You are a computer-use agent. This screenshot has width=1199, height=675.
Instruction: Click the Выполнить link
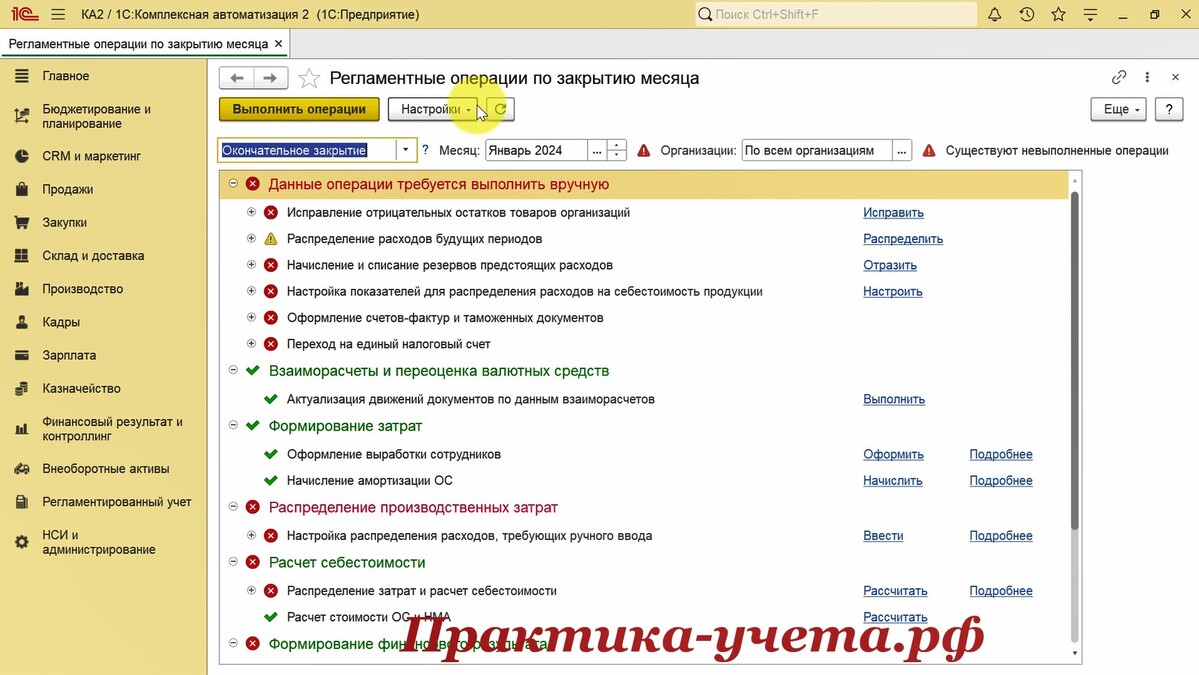894,399
